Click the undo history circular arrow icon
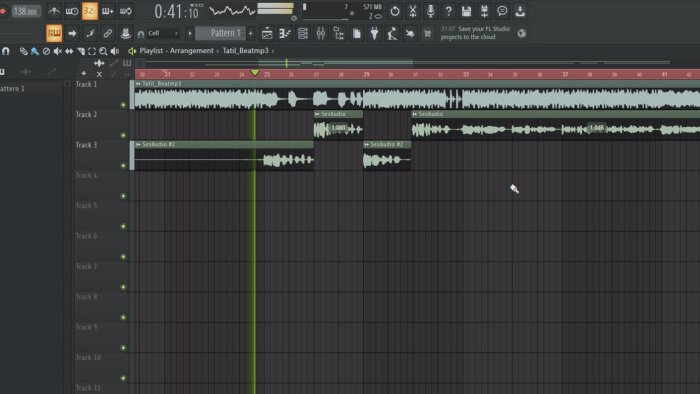 point(395,11)
